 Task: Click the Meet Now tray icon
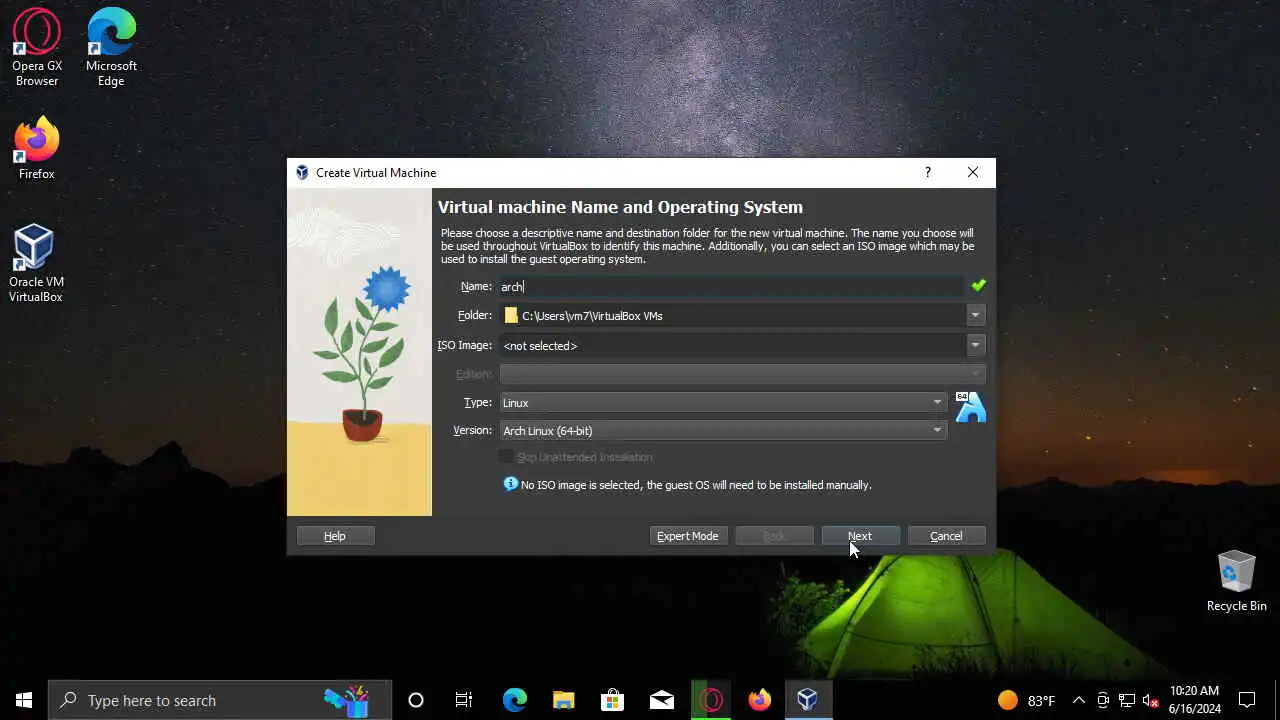(1103, 700)
